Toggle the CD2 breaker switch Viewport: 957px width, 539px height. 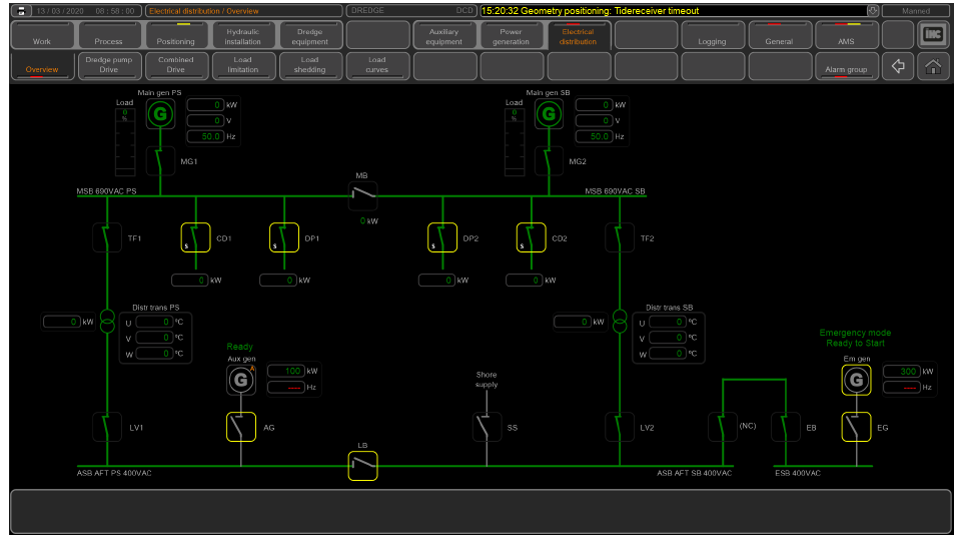[x=531, y=237]
